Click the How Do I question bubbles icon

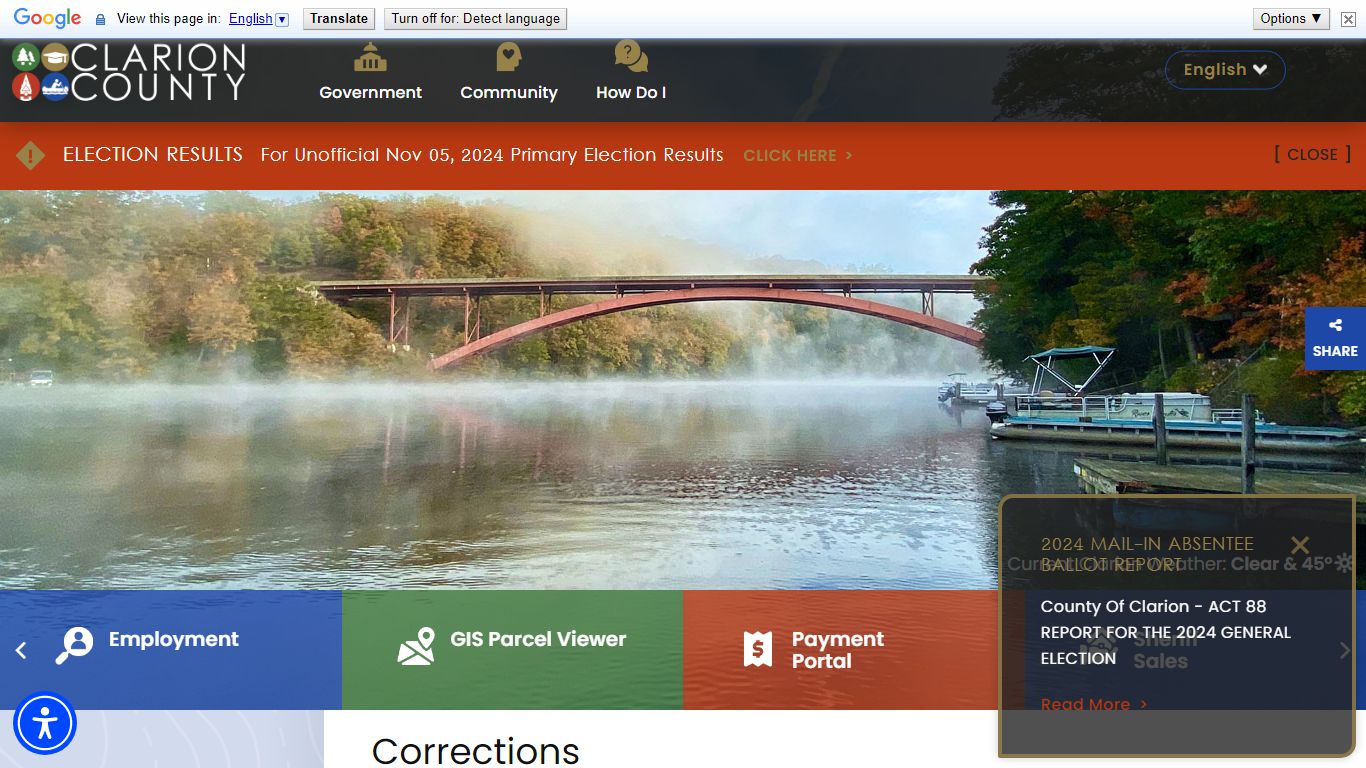click(x=631, y=56)
